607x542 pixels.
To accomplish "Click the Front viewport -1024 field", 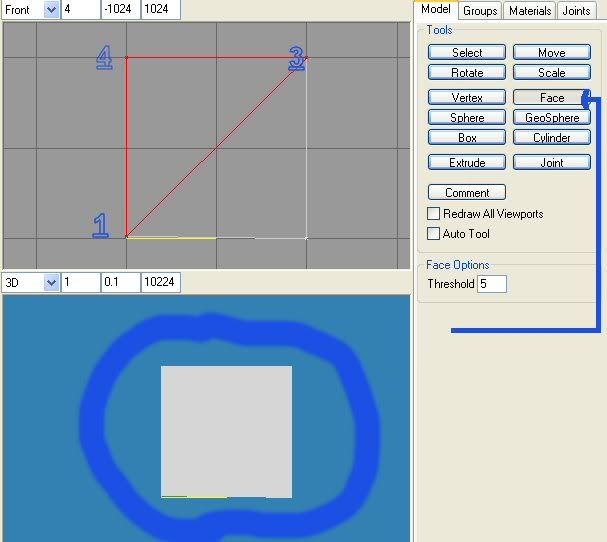I will [120, 9].
